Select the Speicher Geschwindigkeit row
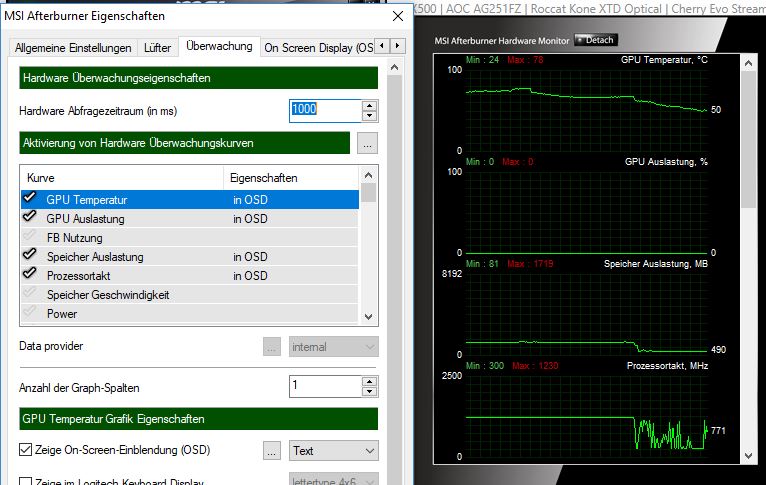 pyautogui.click(x=190, y=295)
